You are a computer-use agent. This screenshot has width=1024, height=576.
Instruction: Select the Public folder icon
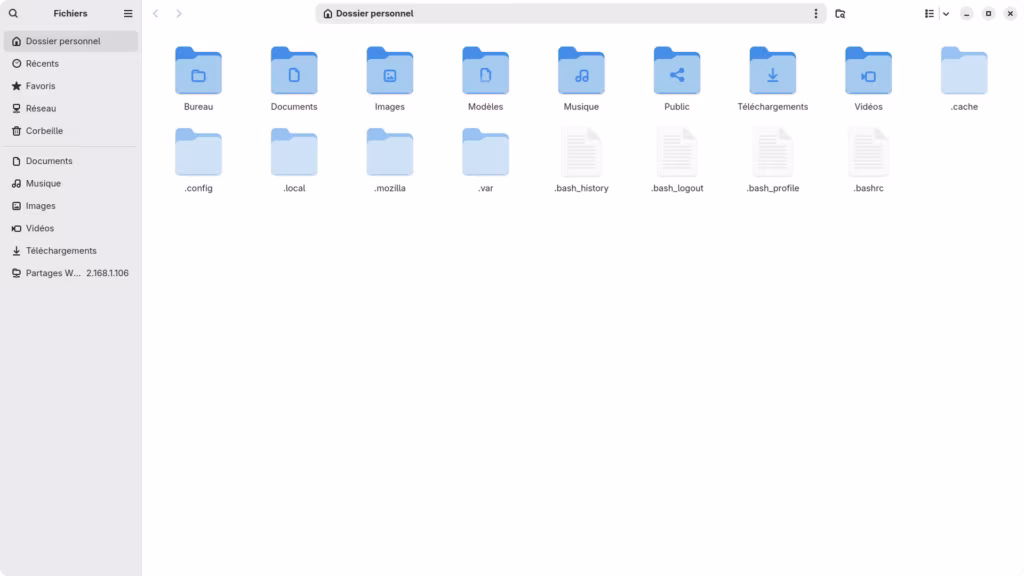(677, 71)
